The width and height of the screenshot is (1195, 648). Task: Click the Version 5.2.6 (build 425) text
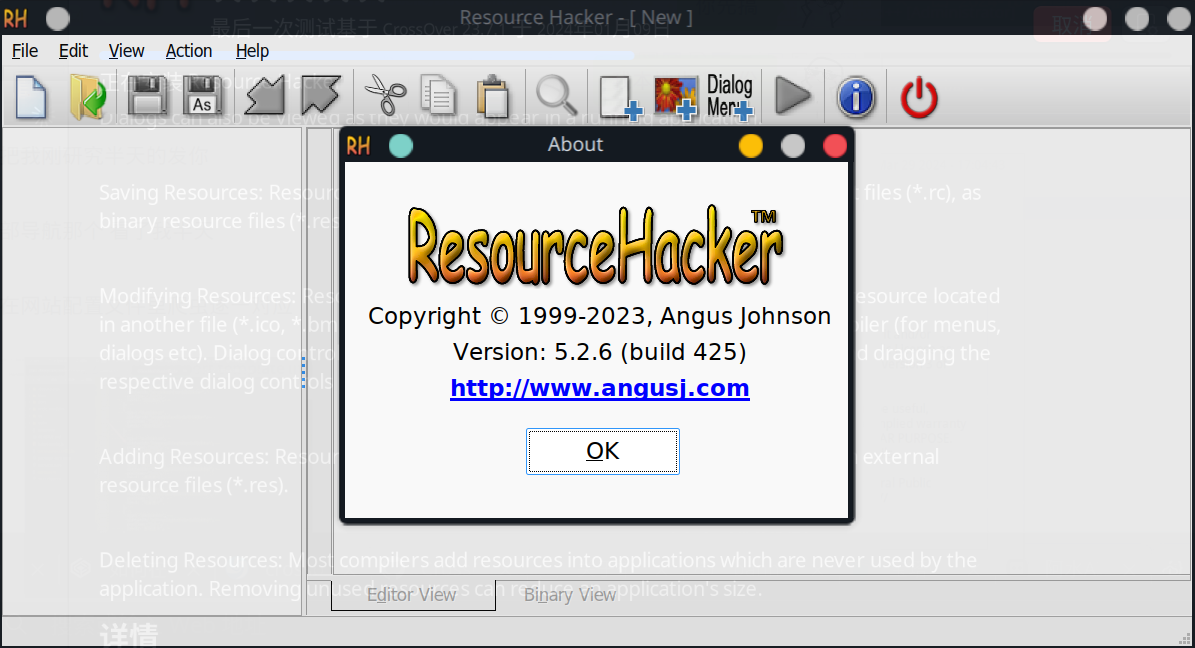click(600, 351)
